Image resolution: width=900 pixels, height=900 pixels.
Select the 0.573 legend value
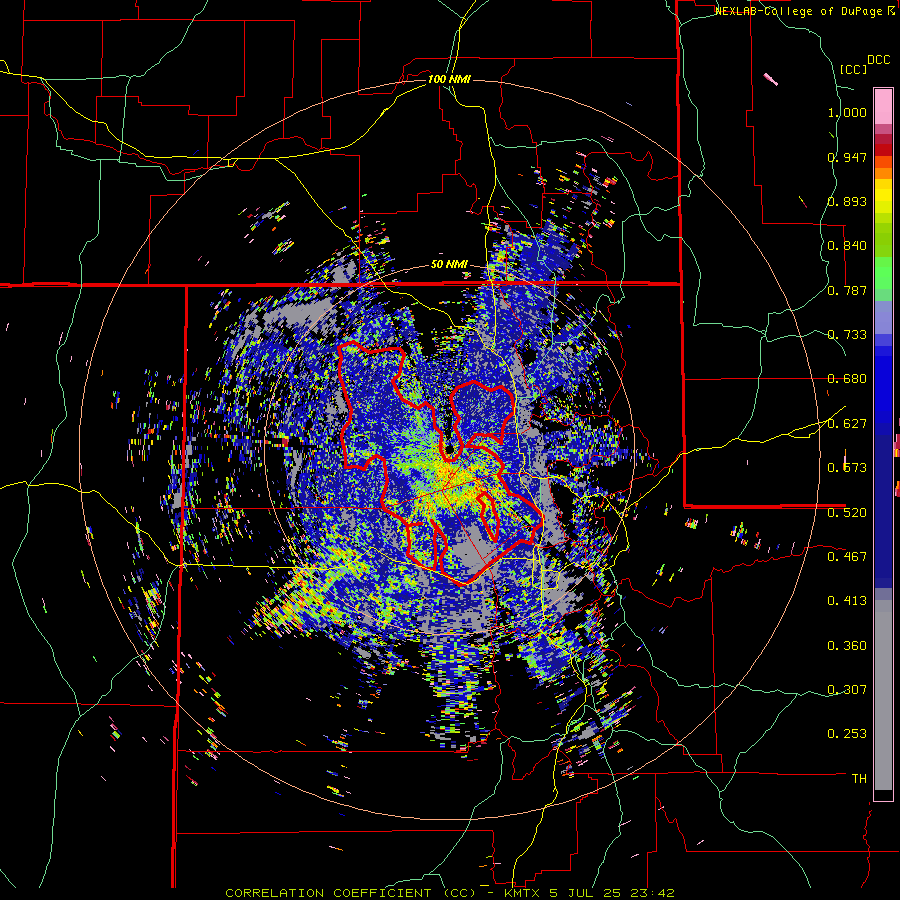tap(847, 468)
